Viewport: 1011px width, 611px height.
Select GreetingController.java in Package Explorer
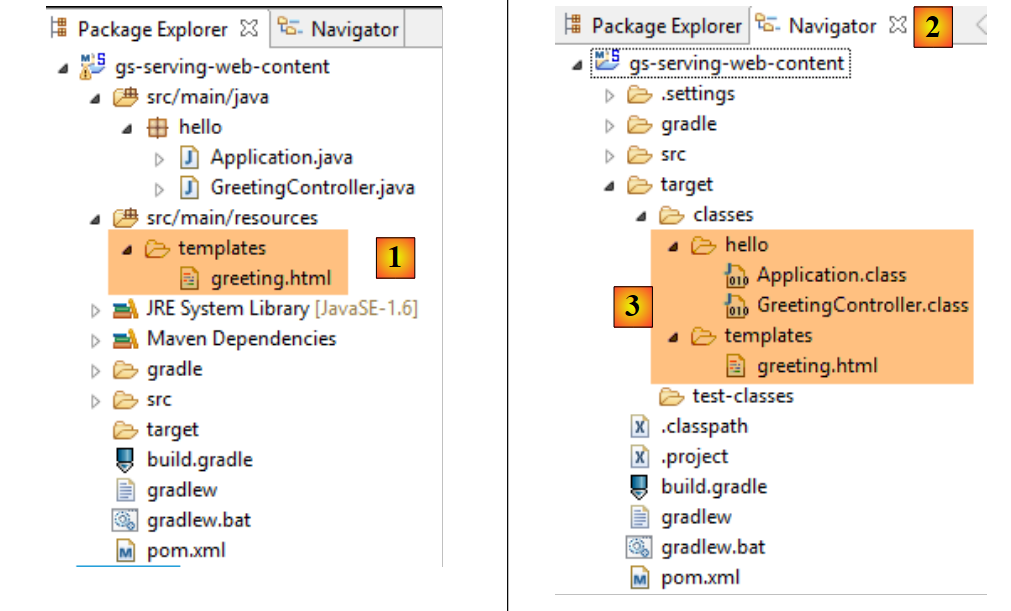pos(312,188)
